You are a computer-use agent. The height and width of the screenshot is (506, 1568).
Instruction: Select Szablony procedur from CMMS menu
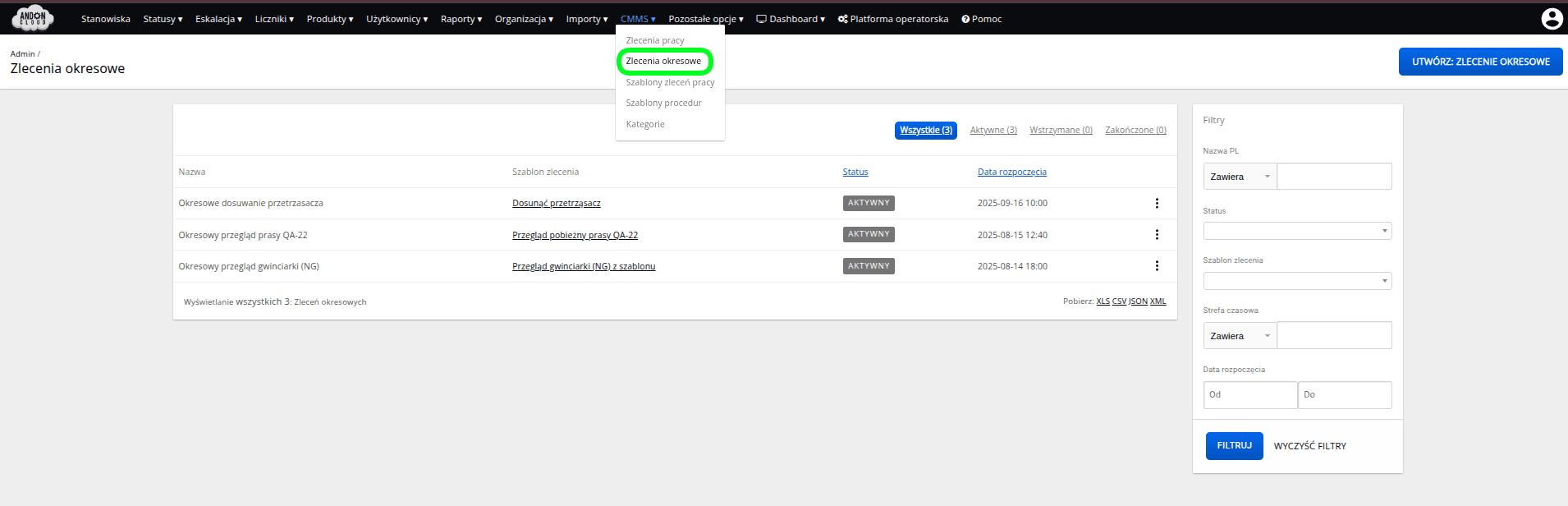point(663,103)
